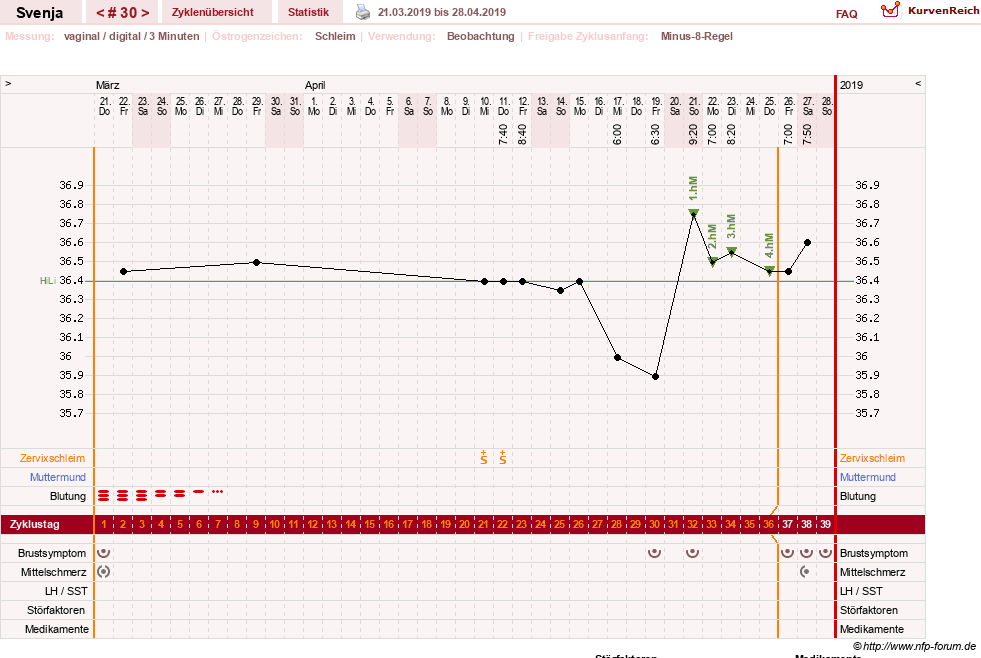Click the Minus-8-Regel setting text
Screen dimensions: 981x658
coord(696,36)
